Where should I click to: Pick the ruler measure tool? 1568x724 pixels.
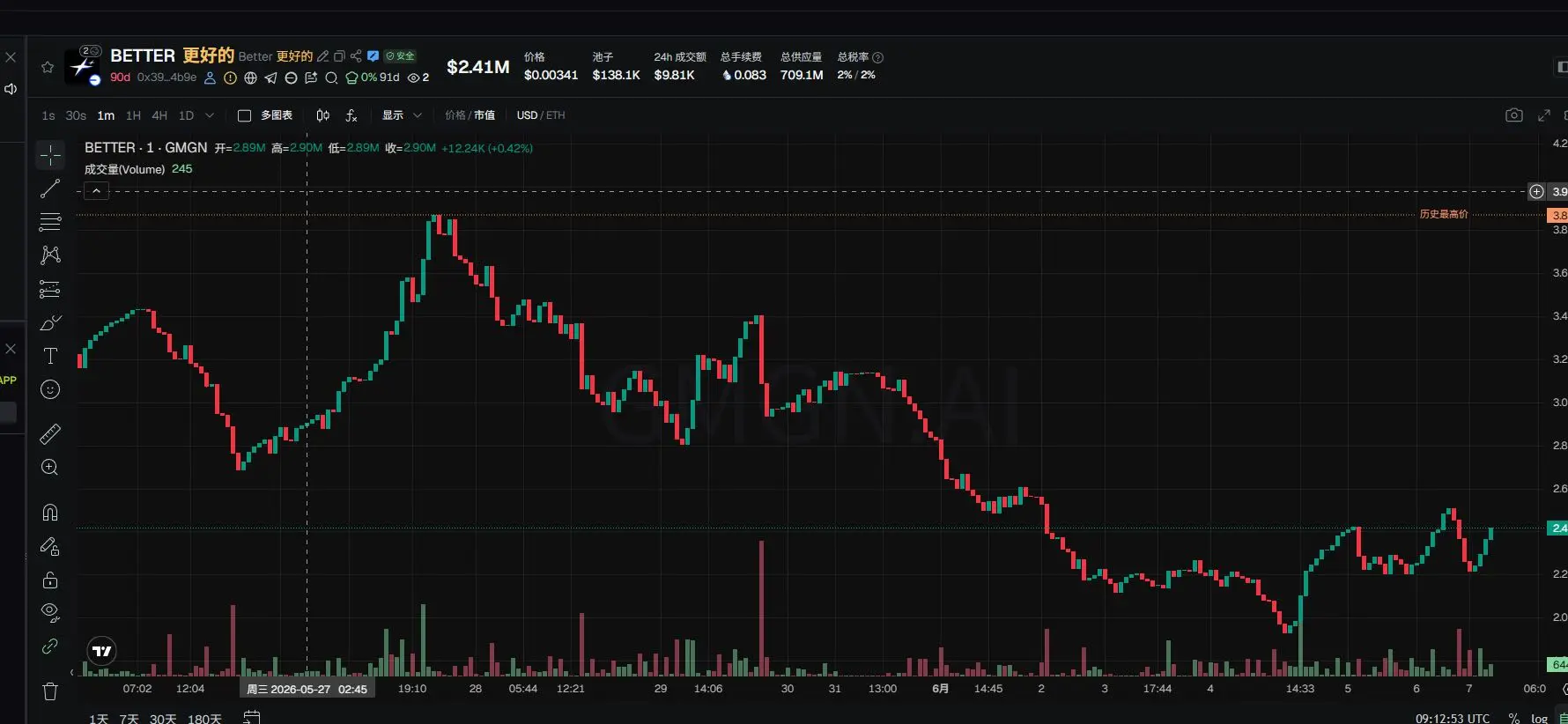point(50,433)
